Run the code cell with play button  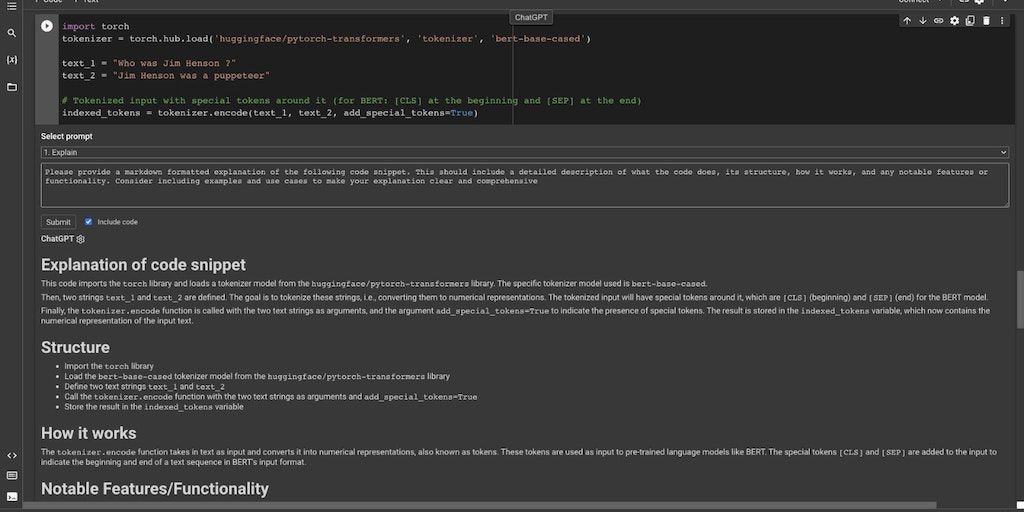[47, 26]
